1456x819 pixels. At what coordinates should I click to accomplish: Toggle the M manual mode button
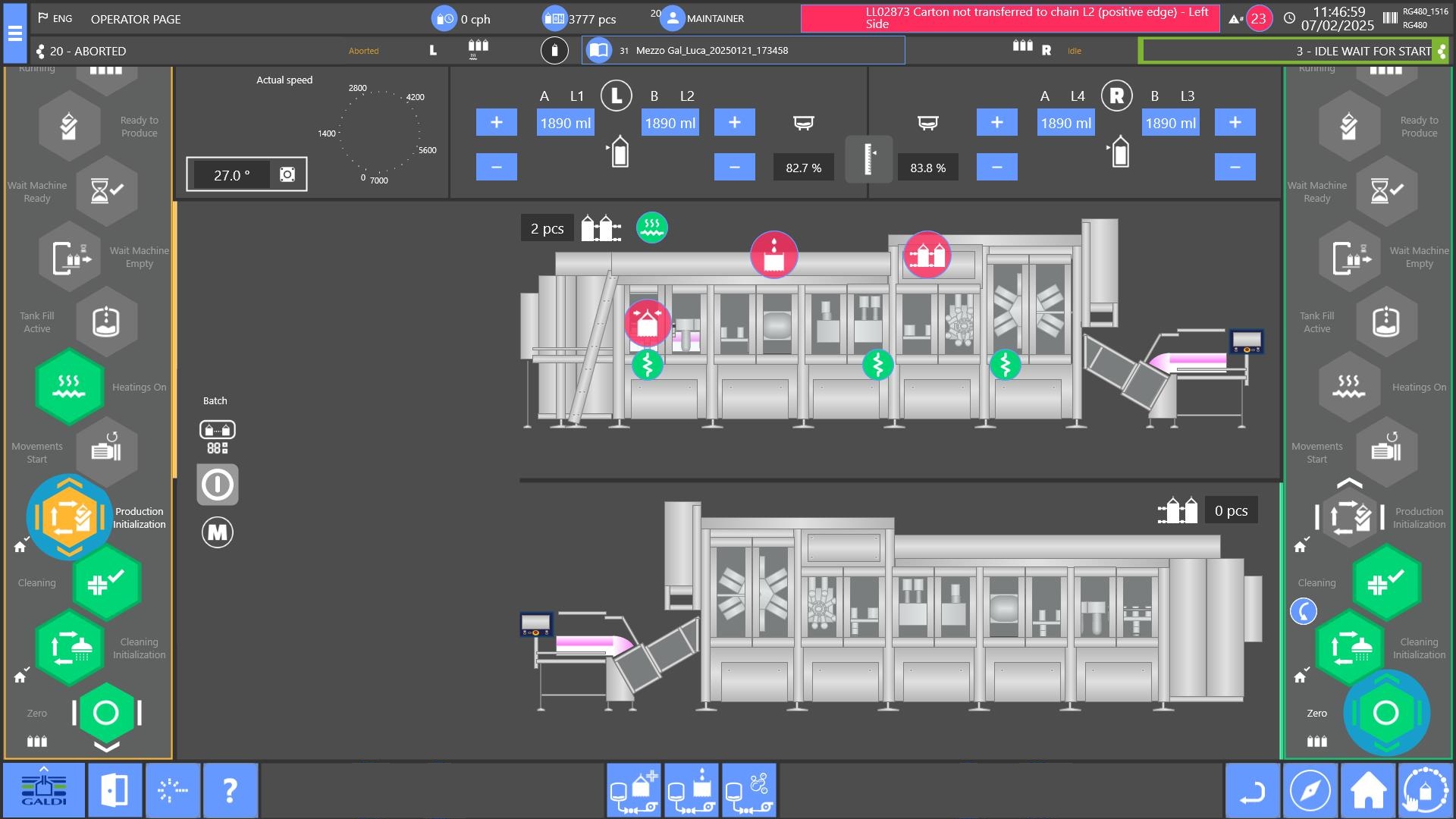point(218,532)
